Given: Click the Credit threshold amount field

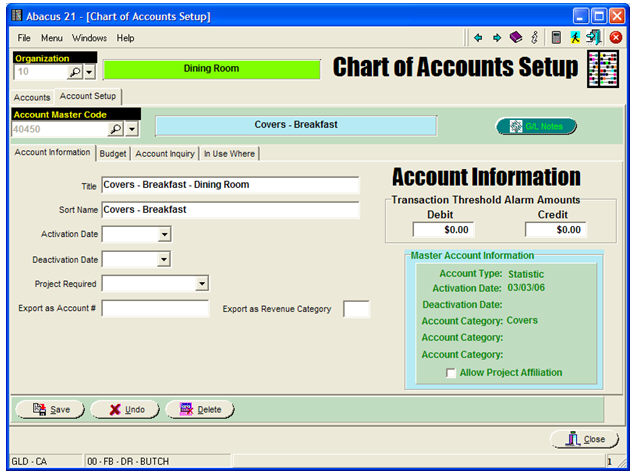Looking at the screenshot, I should click(x=556, y=230).
